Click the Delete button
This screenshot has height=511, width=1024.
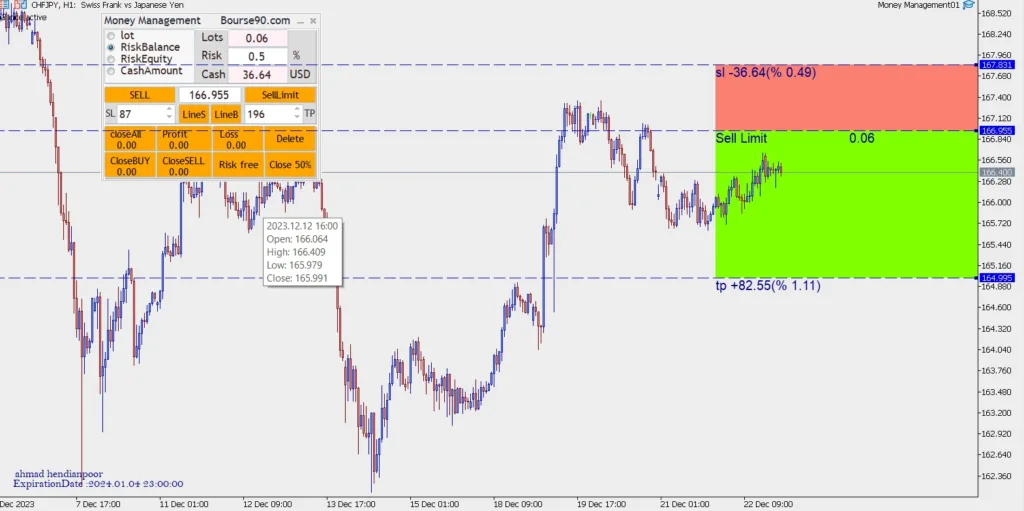coord(290,139)
